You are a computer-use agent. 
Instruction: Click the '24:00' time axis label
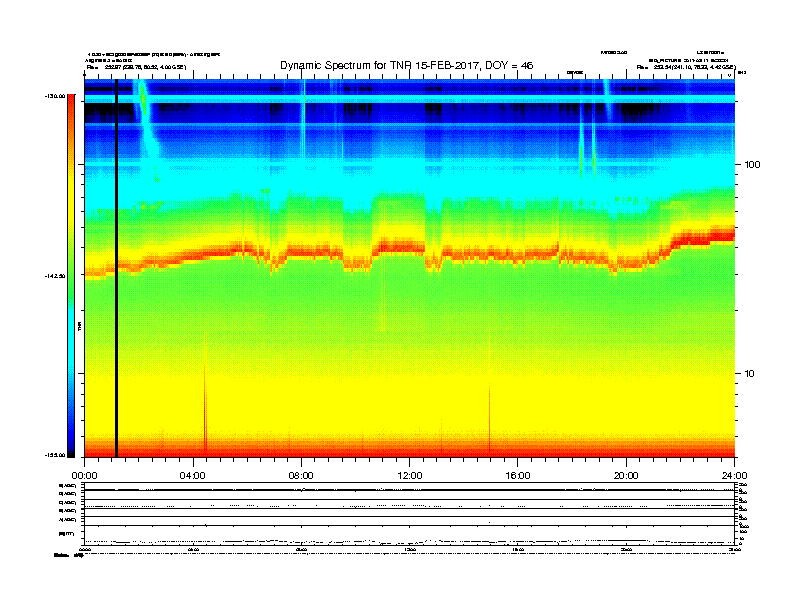click(734, 476)
